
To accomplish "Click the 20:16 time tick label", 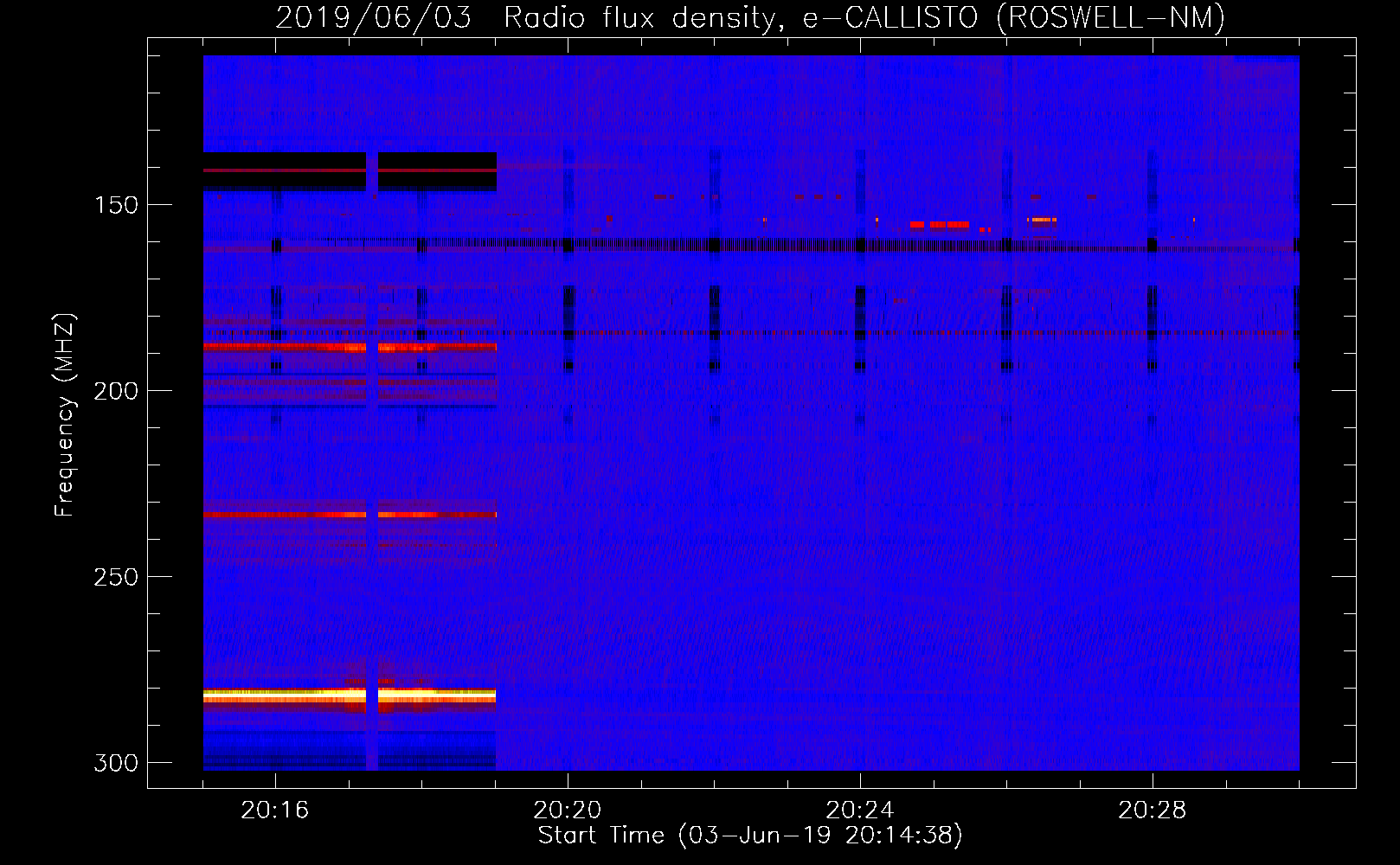I will point(275,811).
